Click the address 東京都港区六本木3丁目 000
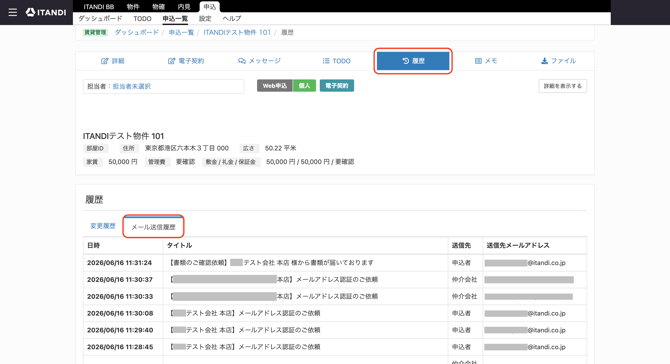The height and width of the screenshot is (364, 670). 187,148
